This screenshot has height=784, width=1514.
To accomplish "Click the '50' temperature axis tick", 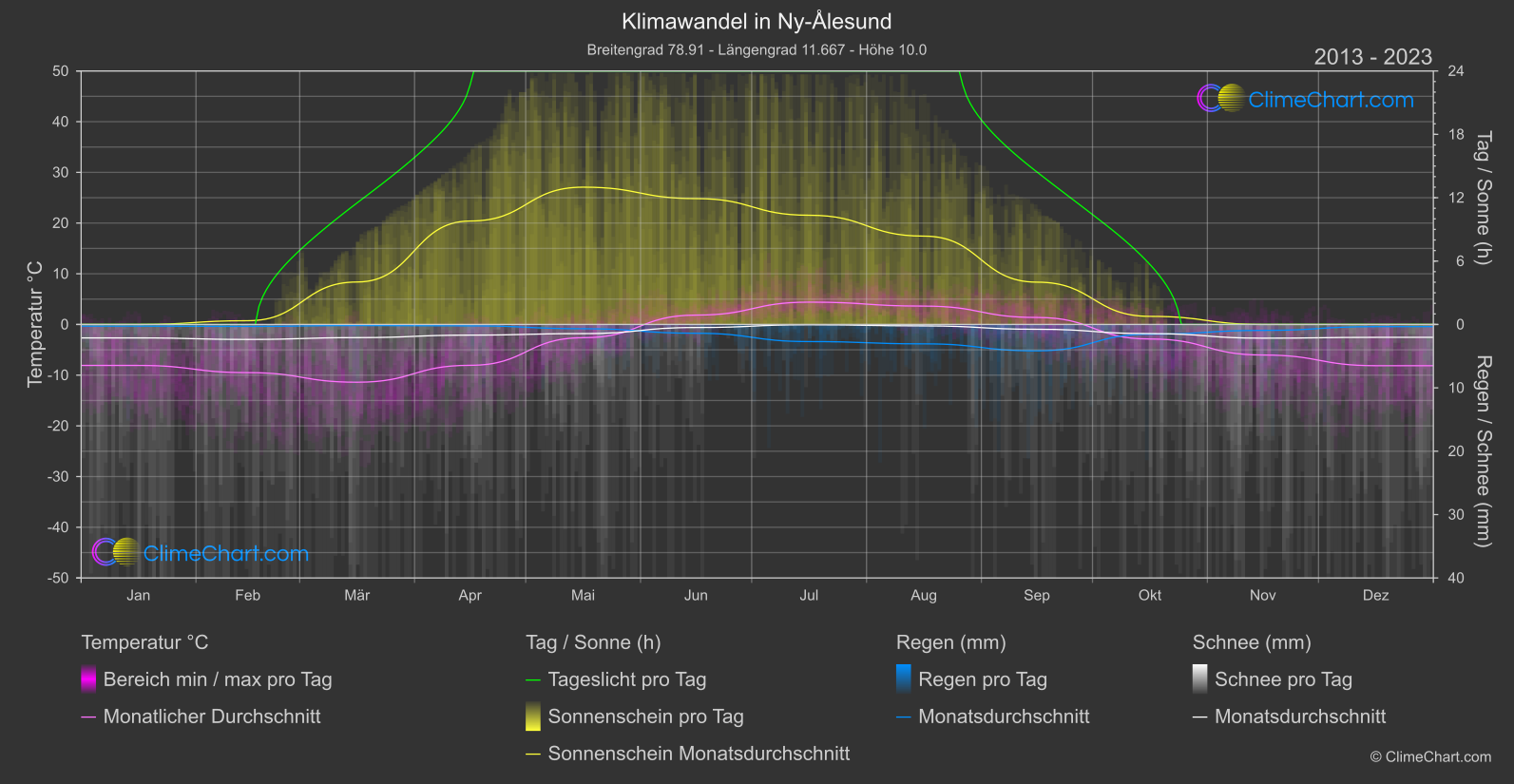I will click(x=61, y=71).
